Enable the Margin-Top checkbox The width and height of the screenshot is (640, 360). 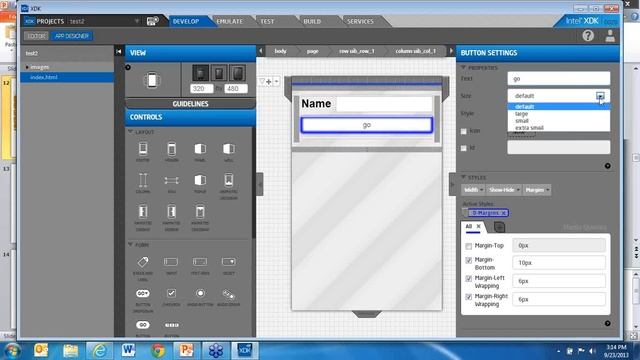[x=469, y=246]
